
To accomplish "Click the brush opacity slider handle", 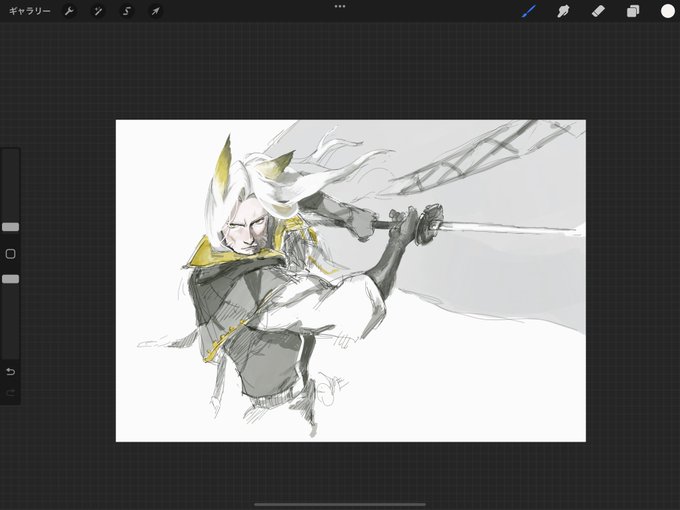I will click(x=10, y=279).
